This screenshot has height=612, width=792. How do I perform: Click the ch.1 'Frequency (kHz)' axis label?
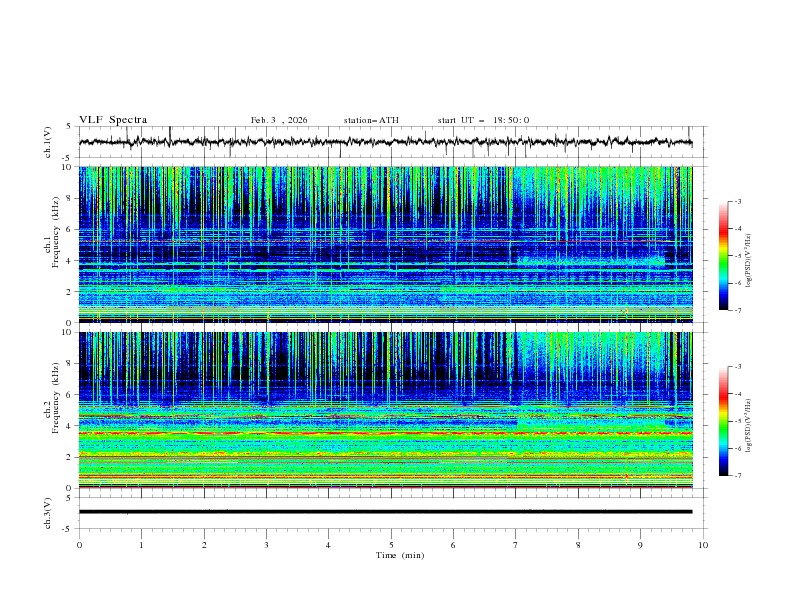[x=56, y=232]
